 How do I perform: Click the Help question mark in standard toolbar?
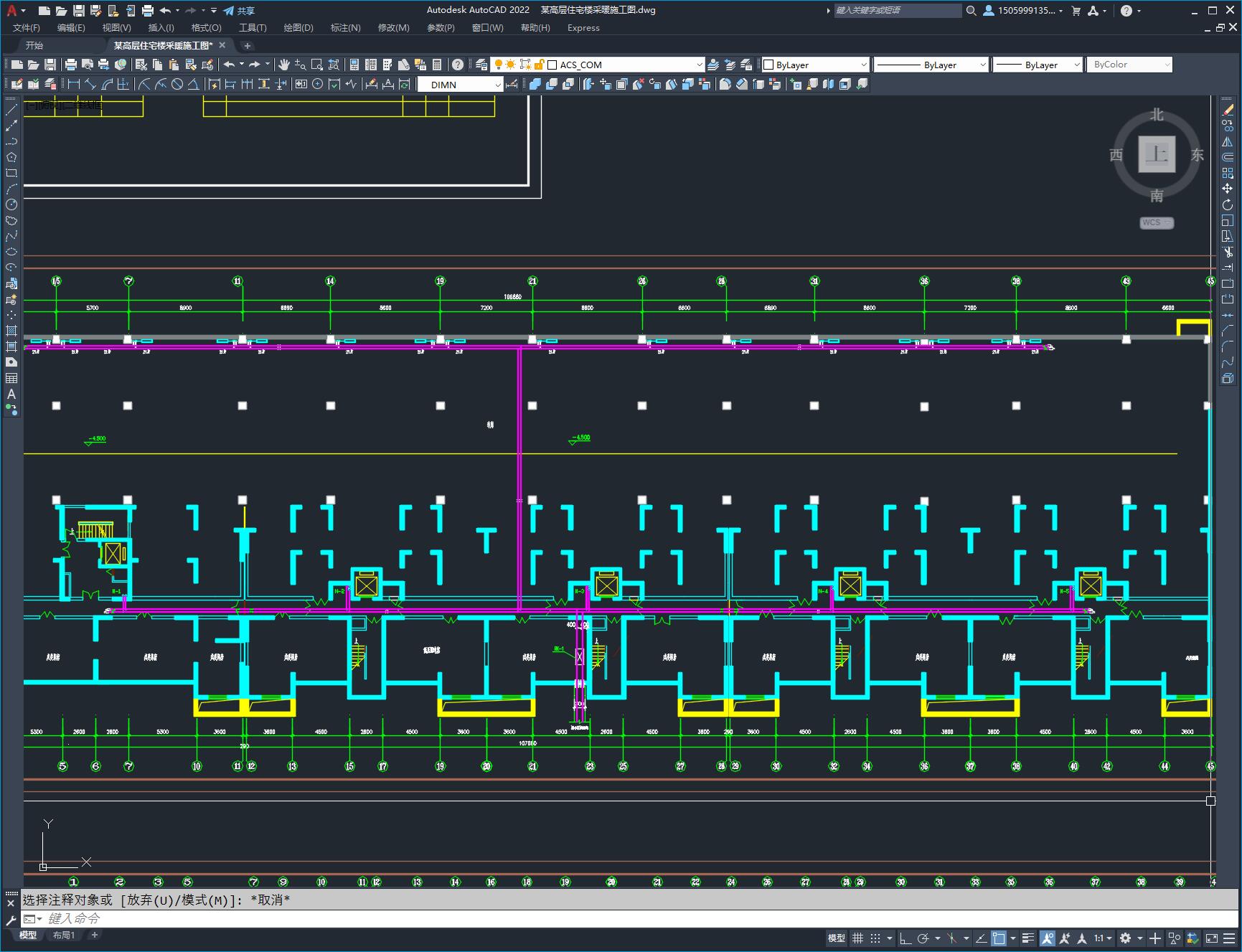458,65
